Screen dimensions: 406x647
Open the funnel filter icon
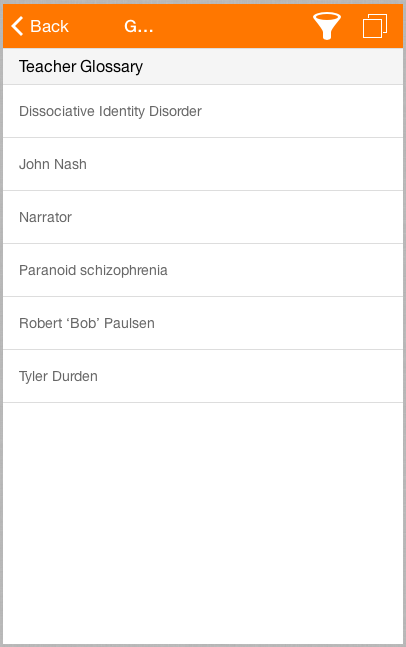coord(327,26)
